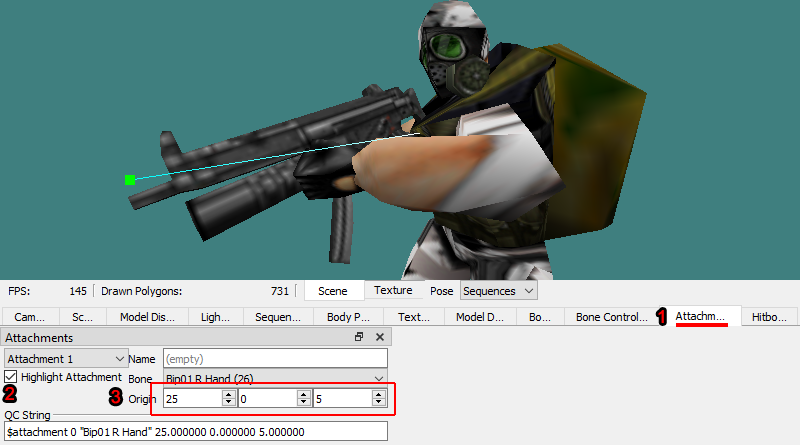Open the Model Dis... tab
The width and height of the screenshot is (800, 445).
[x=147, y=317]
